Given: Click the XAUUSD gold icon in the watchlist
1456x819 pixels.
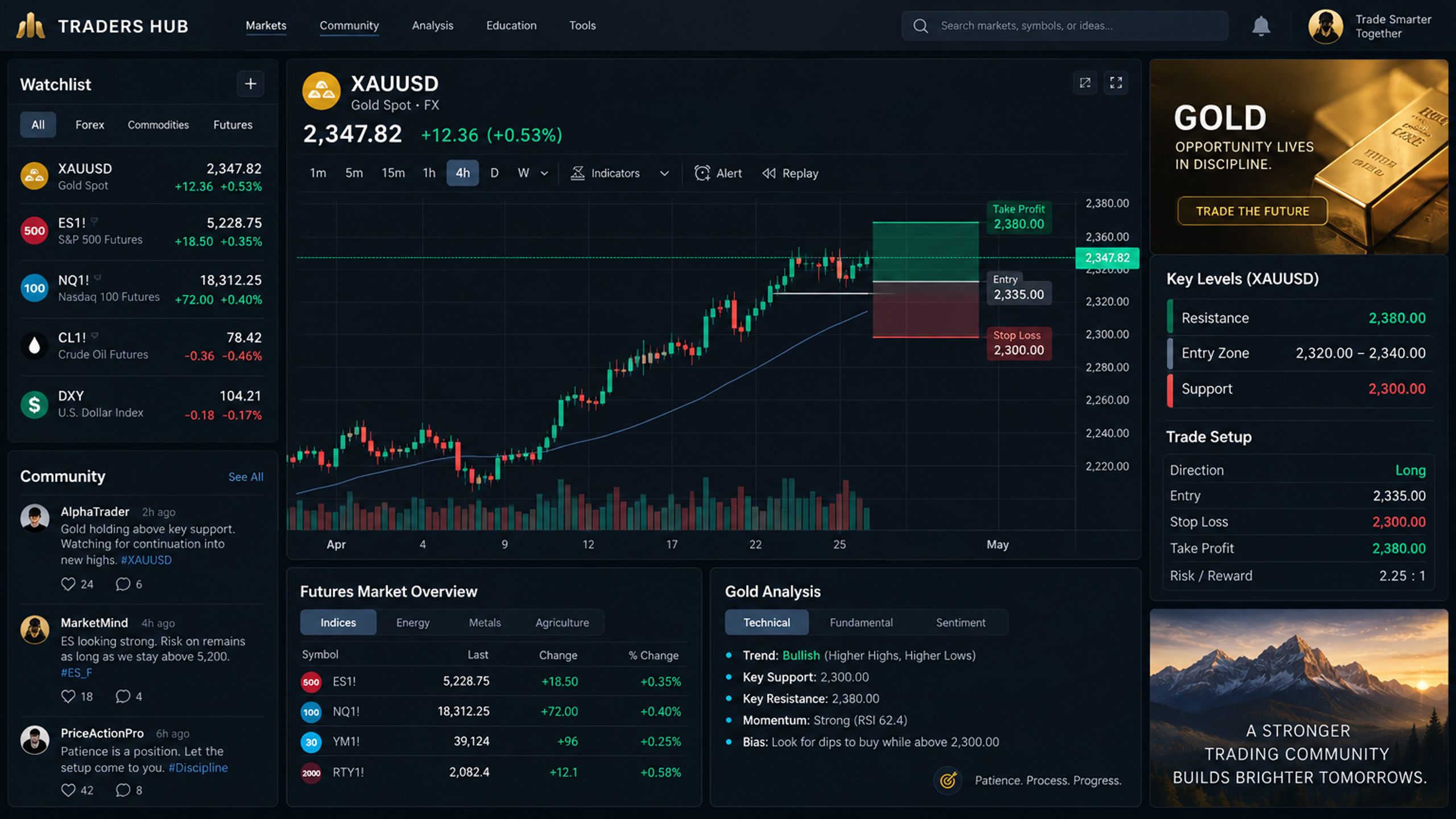Looking at the screenshot, I should [x=34, y=176].
